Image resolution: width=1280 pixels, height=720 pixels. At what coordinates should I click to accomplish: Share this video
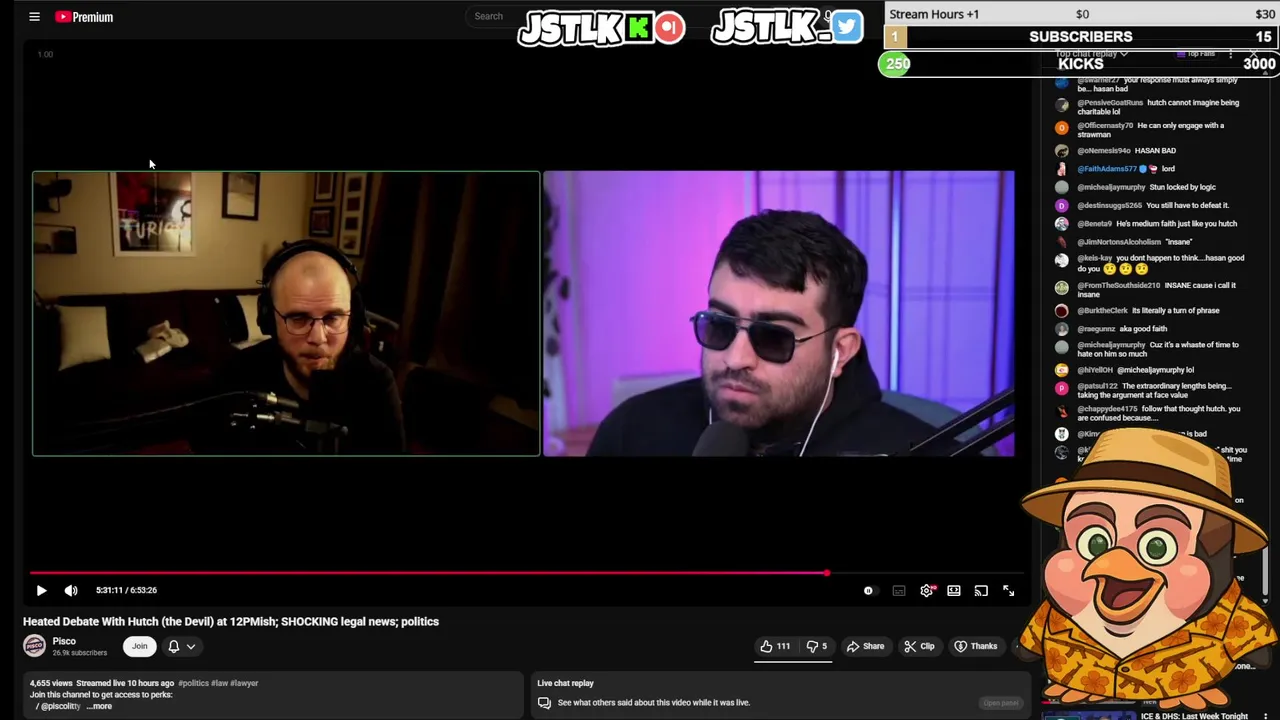click(866, 646)
